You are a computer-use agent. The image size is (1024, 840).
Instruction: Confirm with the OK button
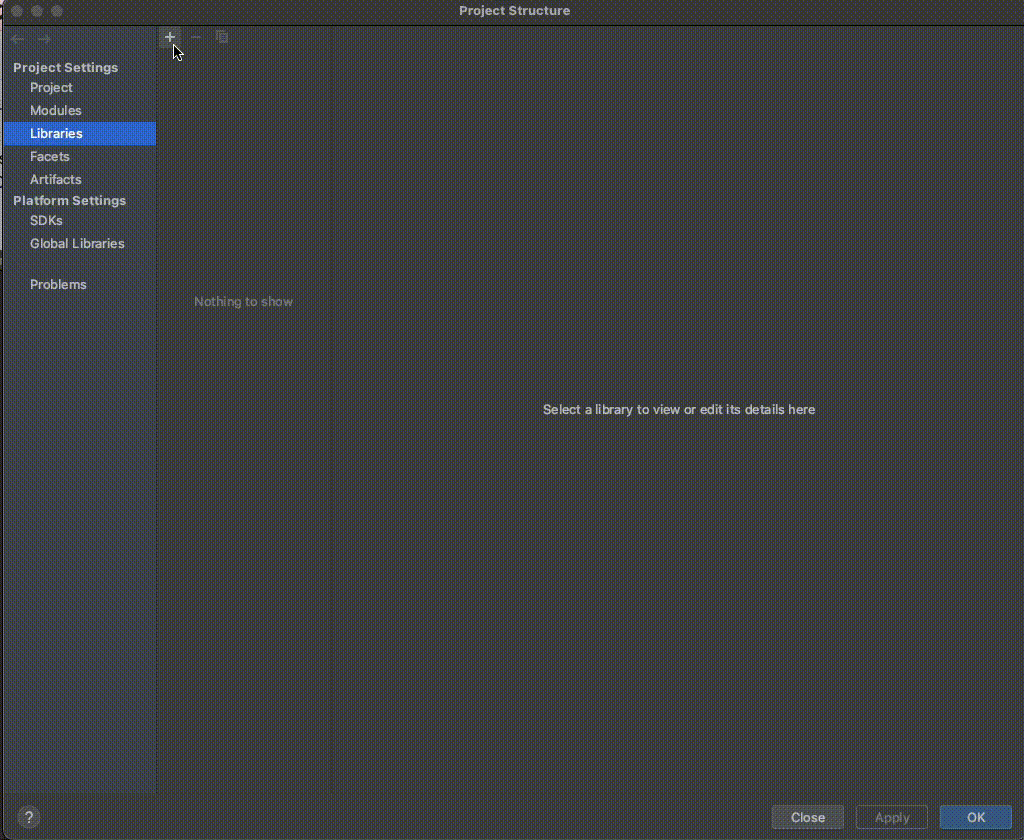click(x=976, y=817)
